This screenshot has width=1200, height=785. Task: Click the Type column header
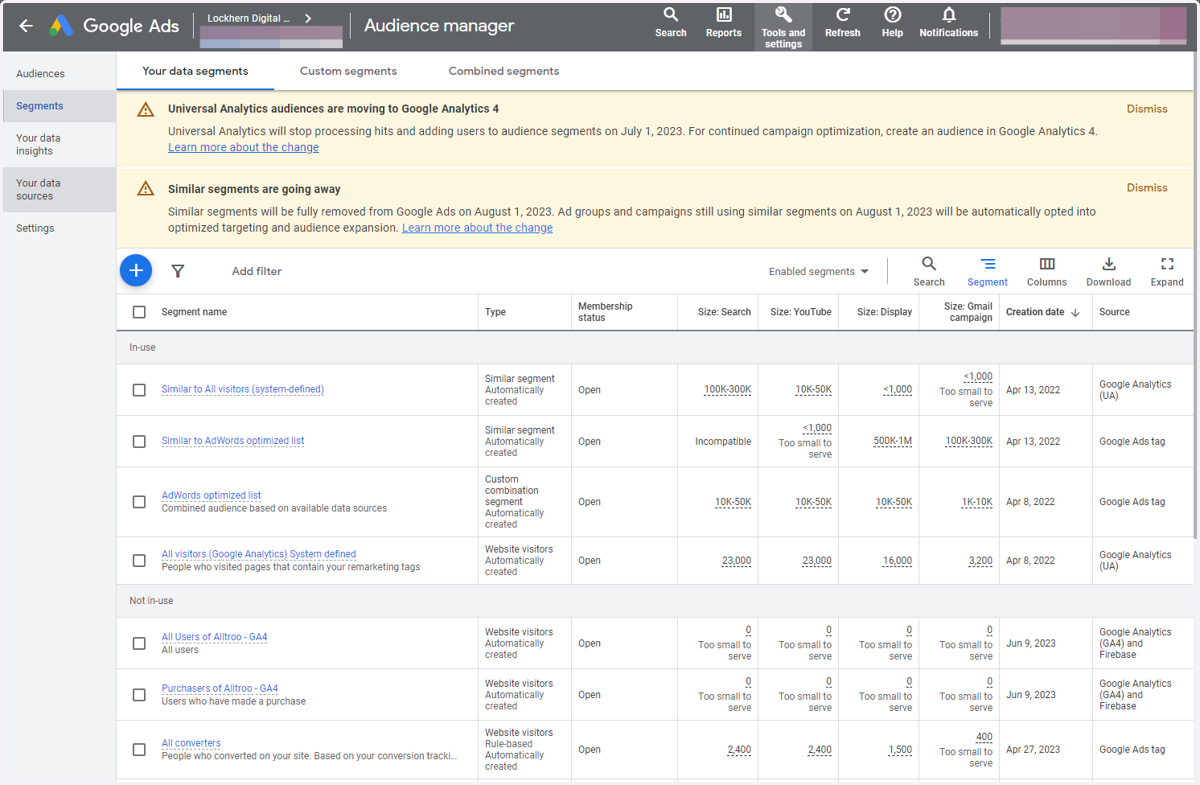point(495,312)
